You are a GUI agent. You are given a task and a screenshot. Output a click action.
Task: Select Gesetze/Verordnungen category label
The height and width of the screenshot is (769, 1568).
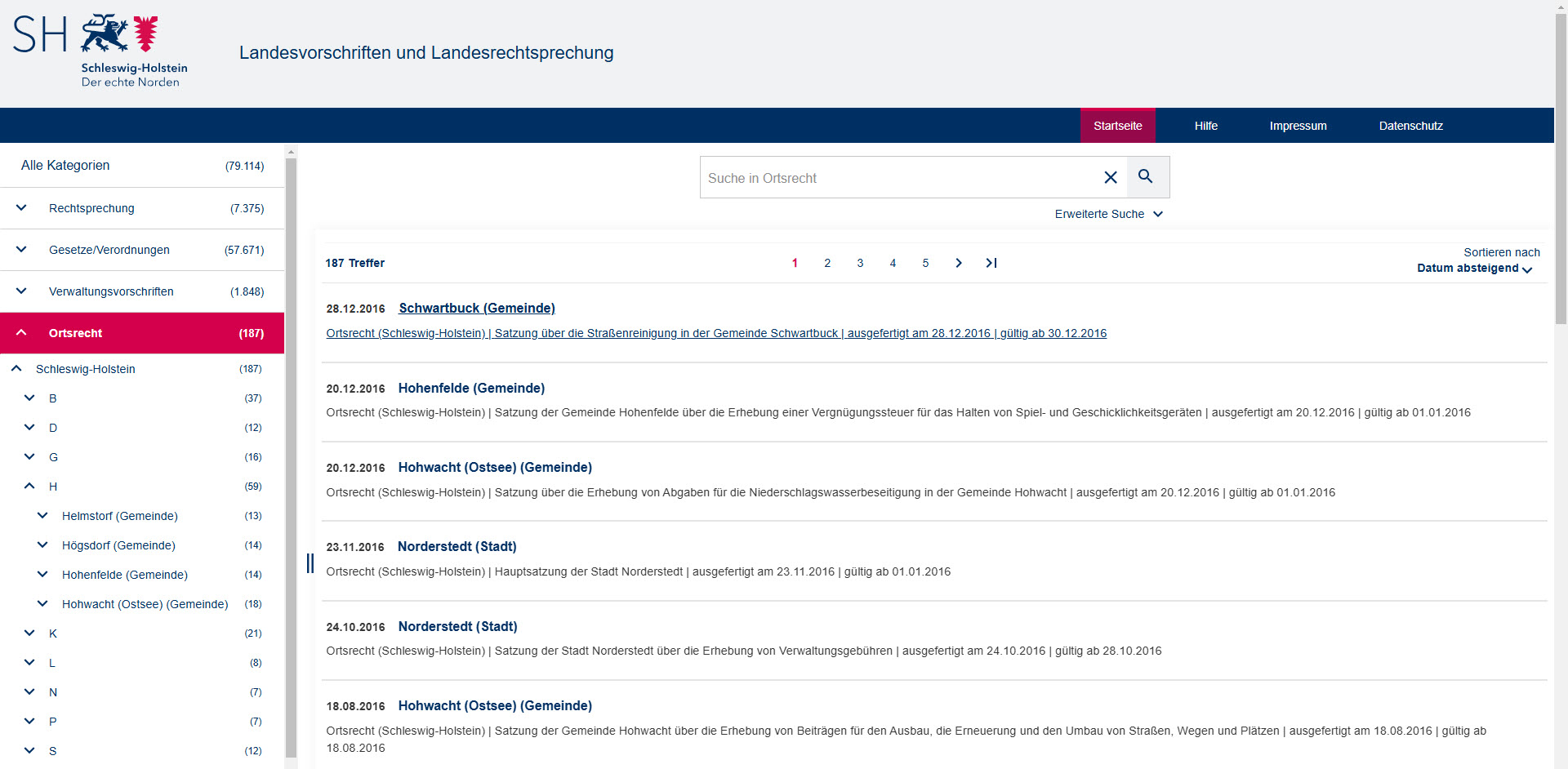coord(109,250)
